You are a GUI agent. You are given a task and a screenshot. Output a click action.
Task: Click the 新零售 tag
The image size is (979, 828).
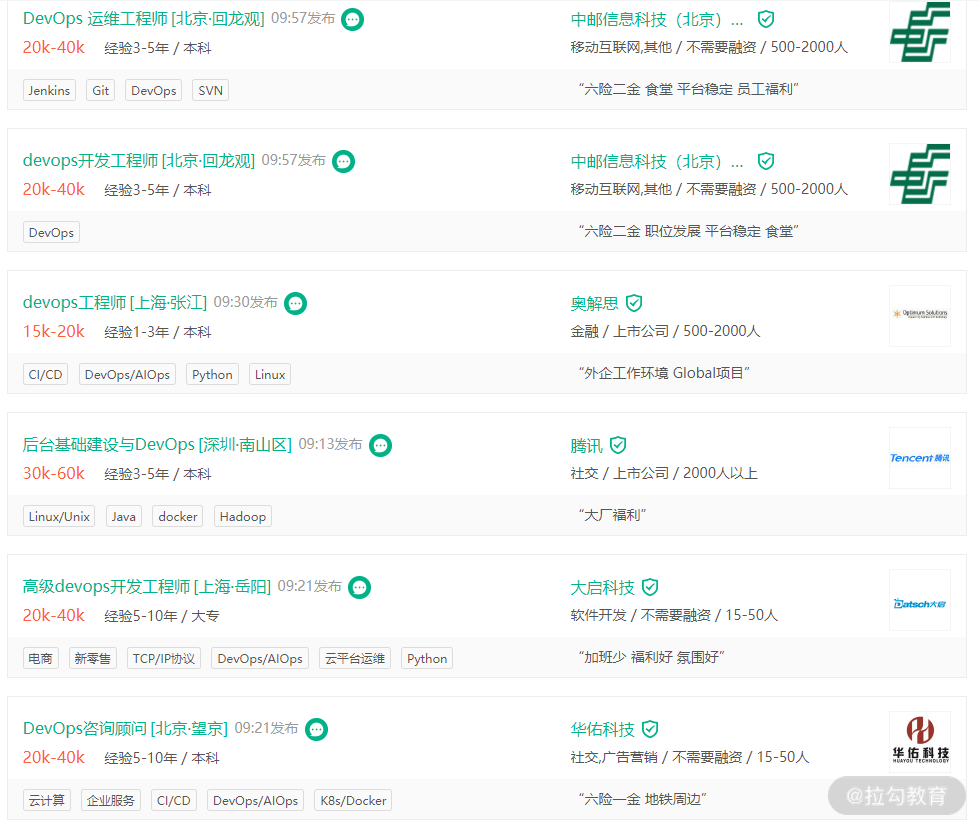point(92,658)
